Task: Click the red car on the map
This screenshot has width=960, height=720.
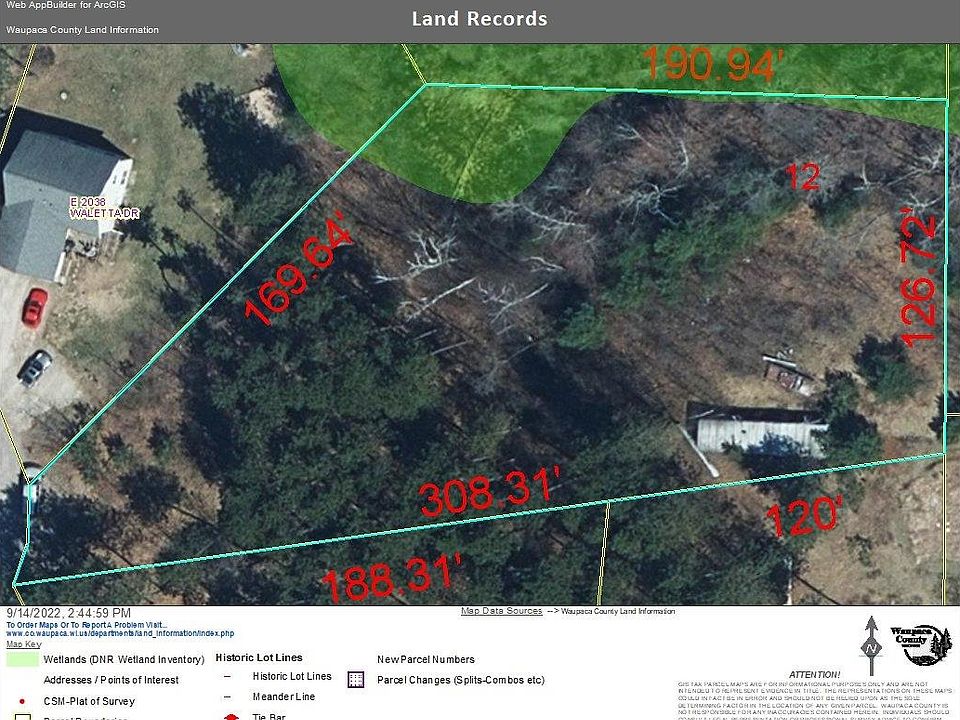Action: coord(35,306)
